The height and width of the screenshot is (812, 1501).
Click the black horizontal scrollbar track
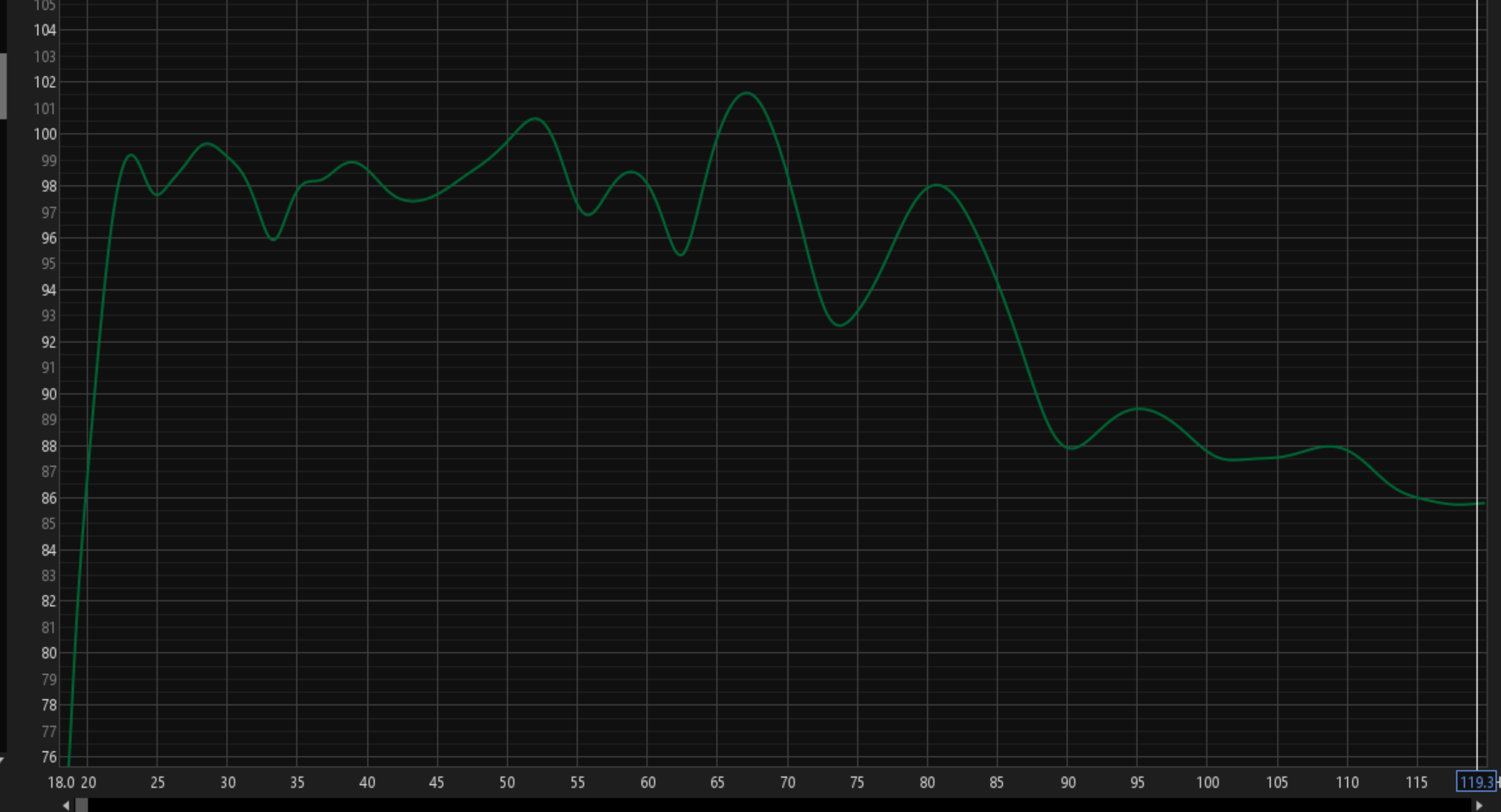pyautogui.click(x=761, y=805)
